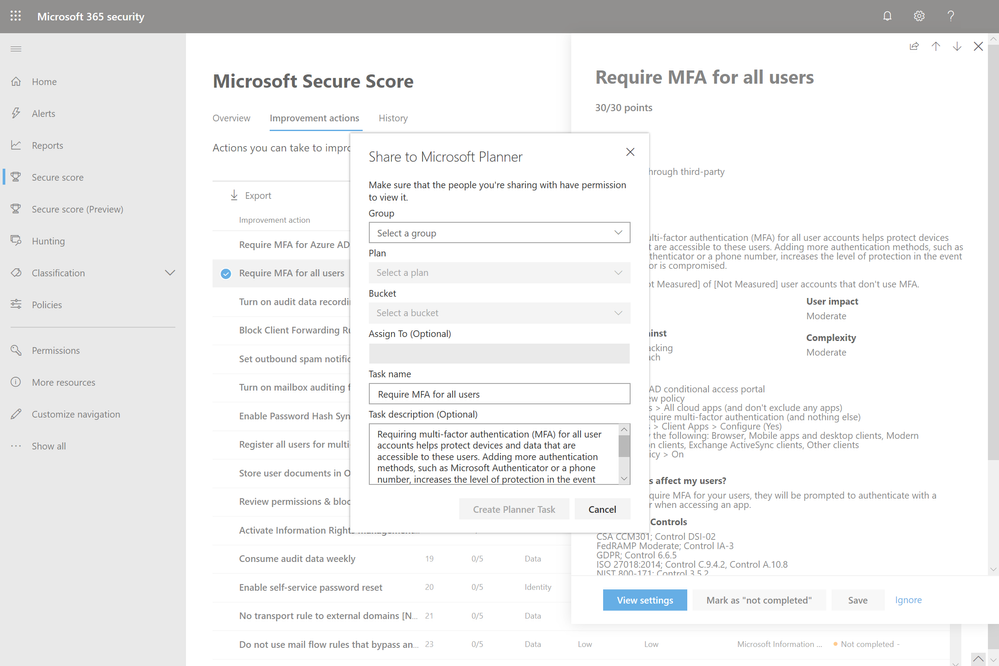Click the Reports chart icon
Screen dimensions: 999x666
pyautogui.click(x=16, y=145)
